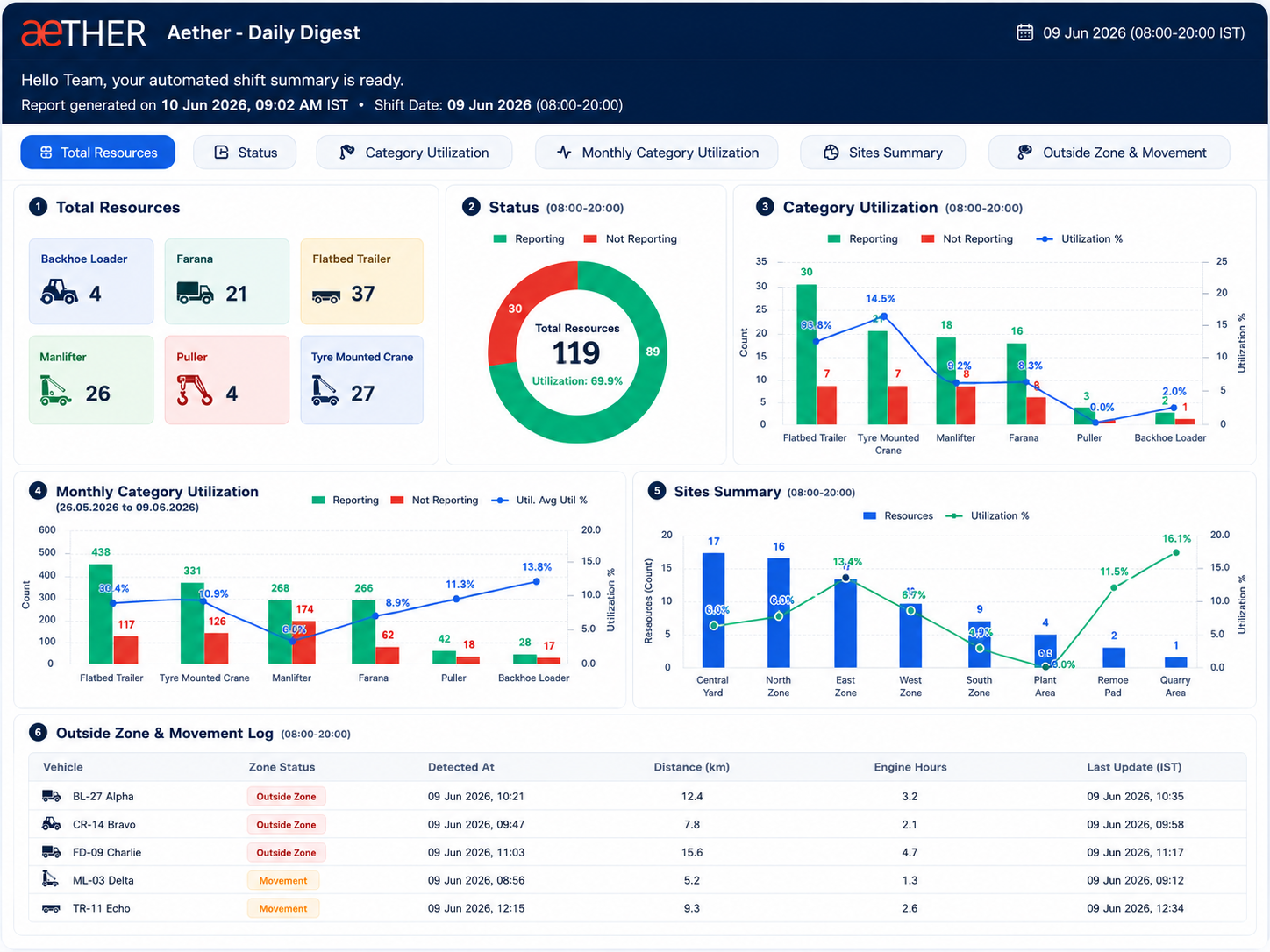Image resolution: width=1270 pixels, height=952 pixels.
Task: Click the Status tab icon
Action: [222, 153]
